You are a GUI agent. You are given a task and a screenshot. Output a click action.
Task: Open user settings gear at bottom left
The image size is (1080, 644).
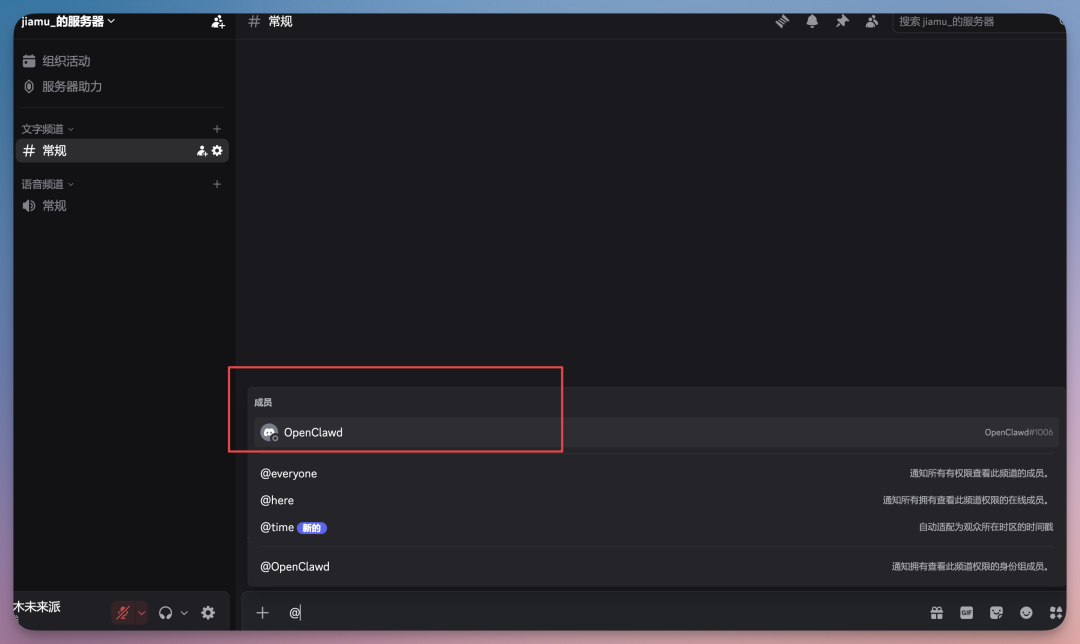tap(208, 613)
